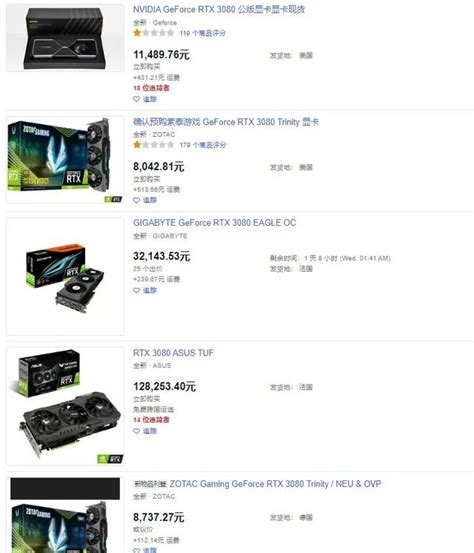Image resolution: width=474 pixels, height=553 pixels.
Task: Click the 128,253.40 price of the ASUS TUF
Action: click(x=164, y=387)
